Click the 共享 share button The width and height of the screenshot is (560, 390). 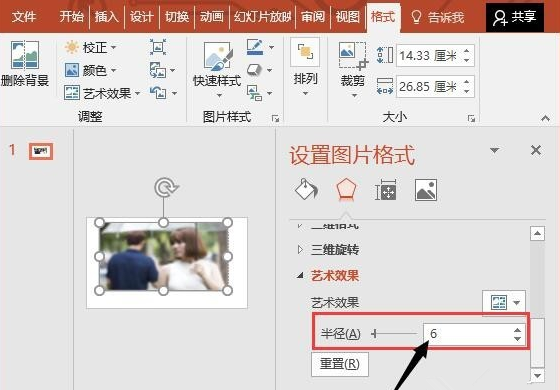click(x=515, y=17)
